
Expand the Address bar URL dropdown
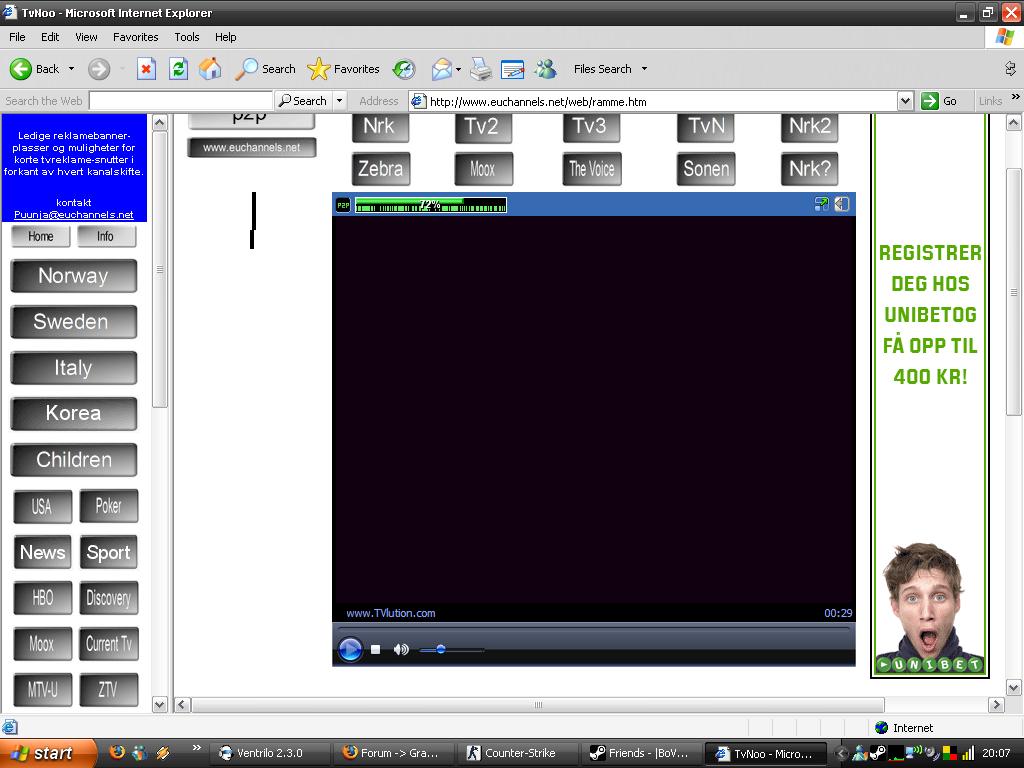(x=905, y=101)
